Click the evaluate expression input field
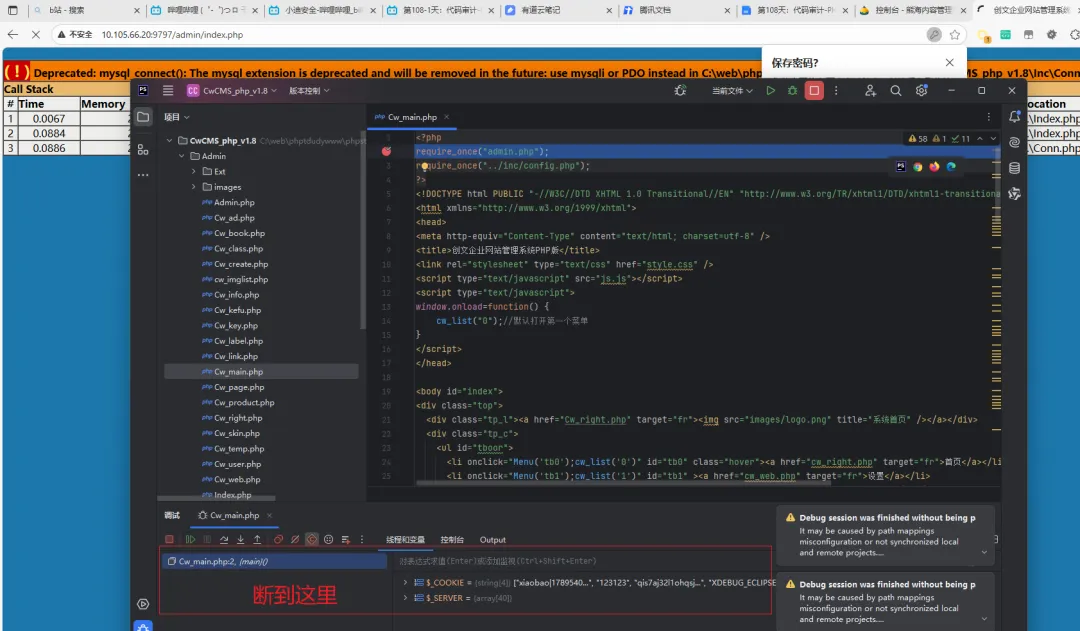Screen dimensions: 1080x631 point(585,561)
